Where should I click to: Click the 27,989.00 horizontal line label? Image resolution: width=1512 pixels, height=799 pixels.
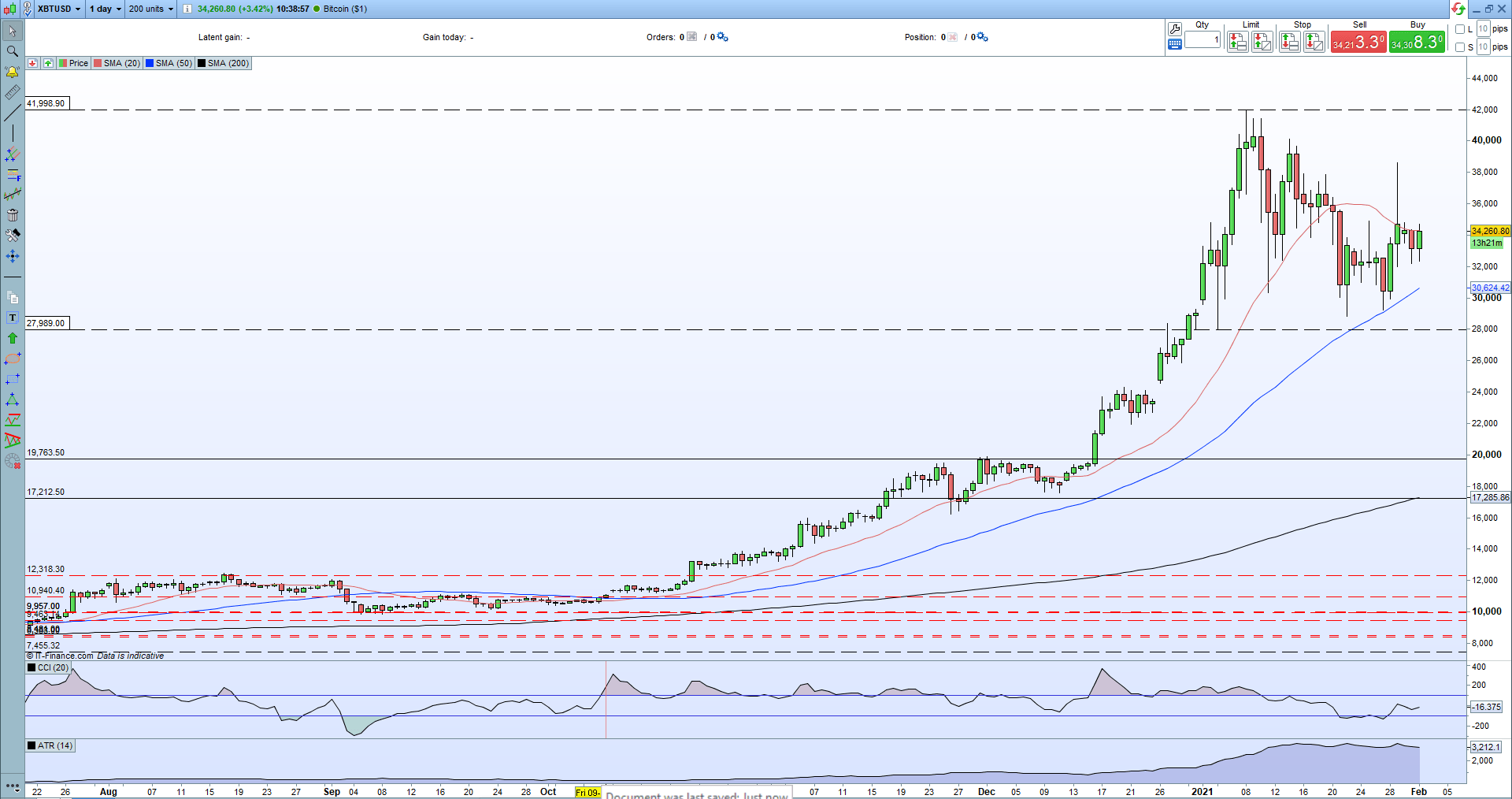click(46, 323)
